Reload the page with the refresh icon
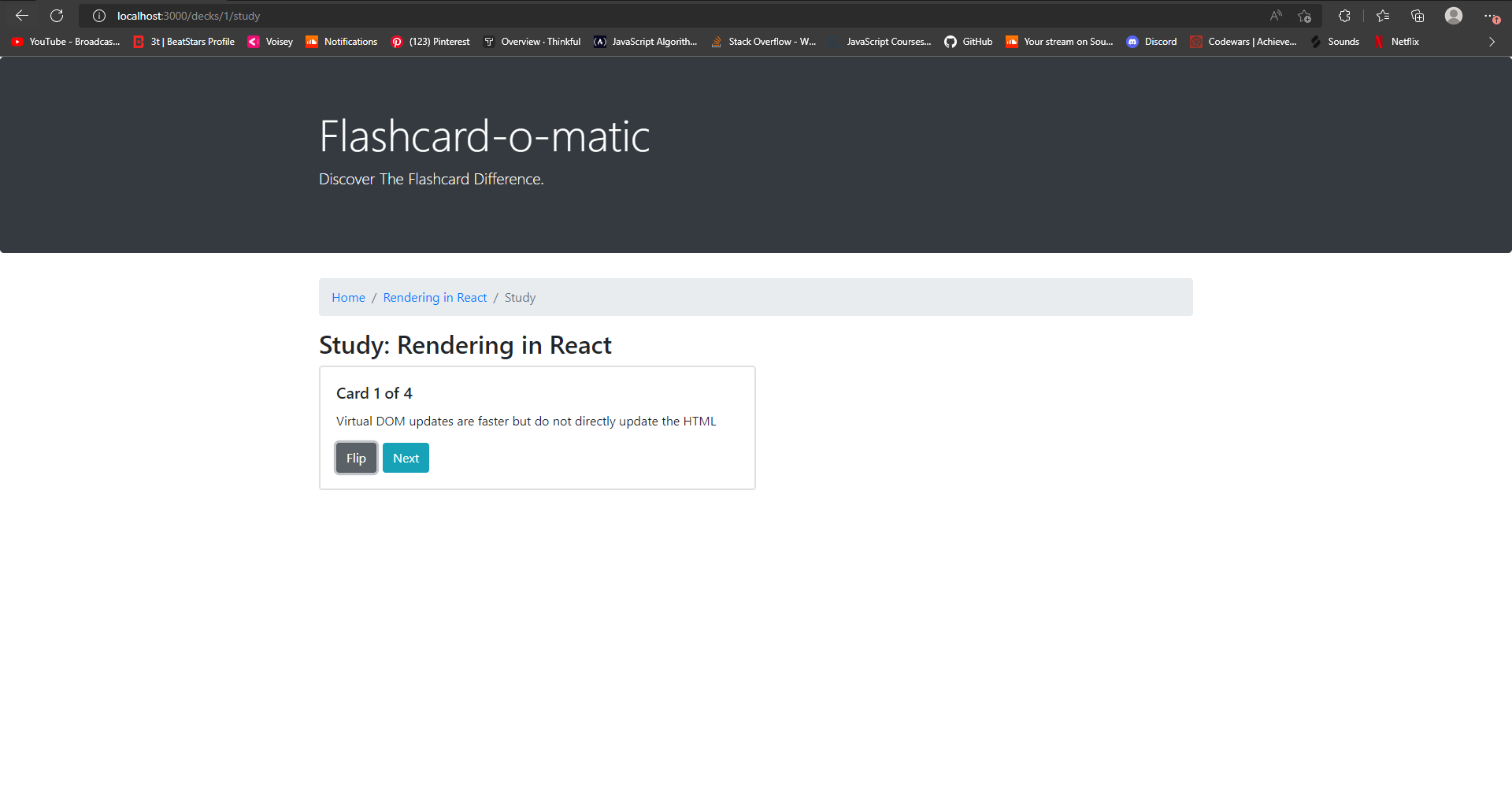This screenshot has width=1512, height=795. (x=56, y=16)
